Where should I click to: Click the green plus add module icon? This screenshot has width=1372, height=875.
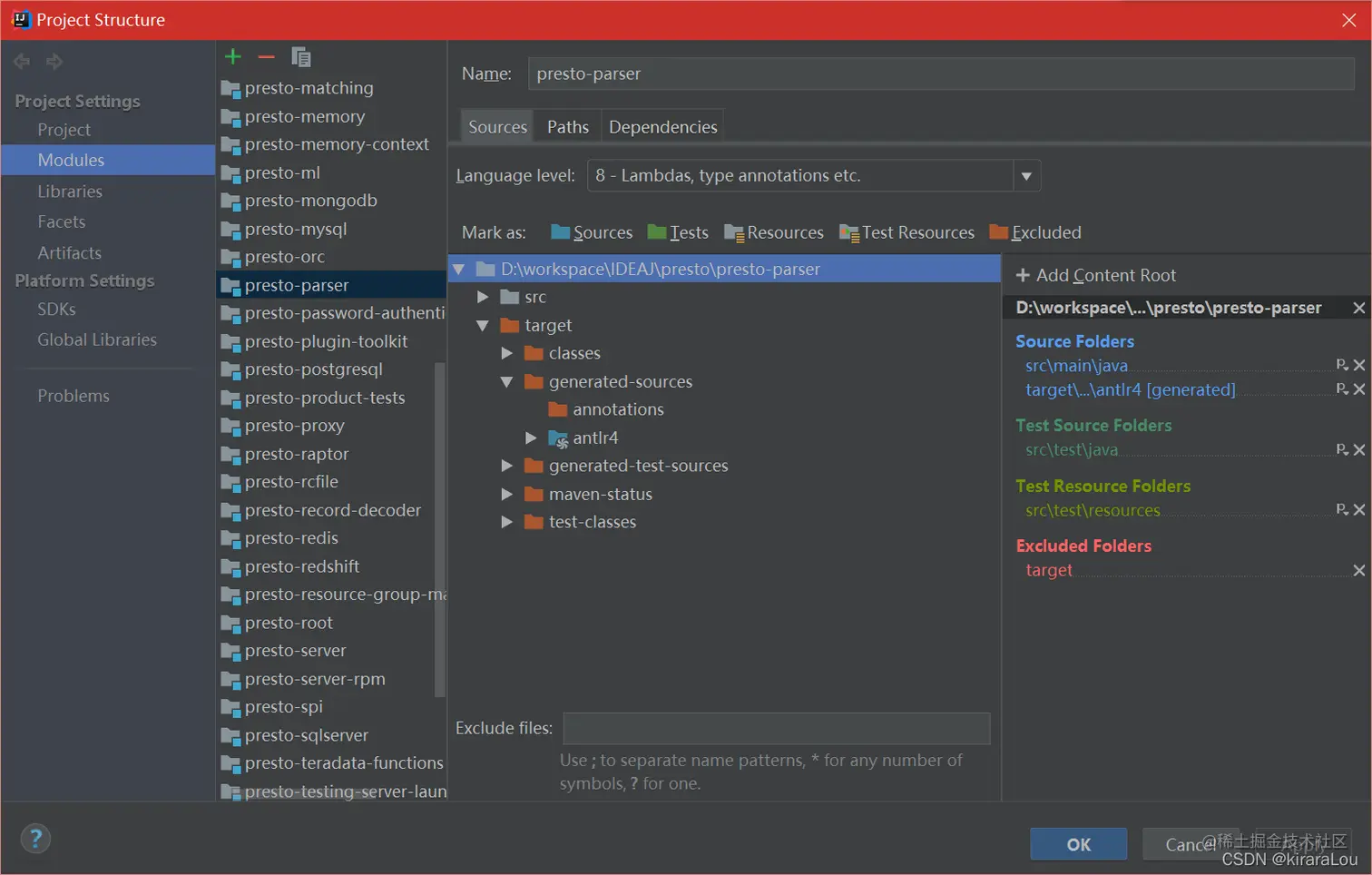233,57
